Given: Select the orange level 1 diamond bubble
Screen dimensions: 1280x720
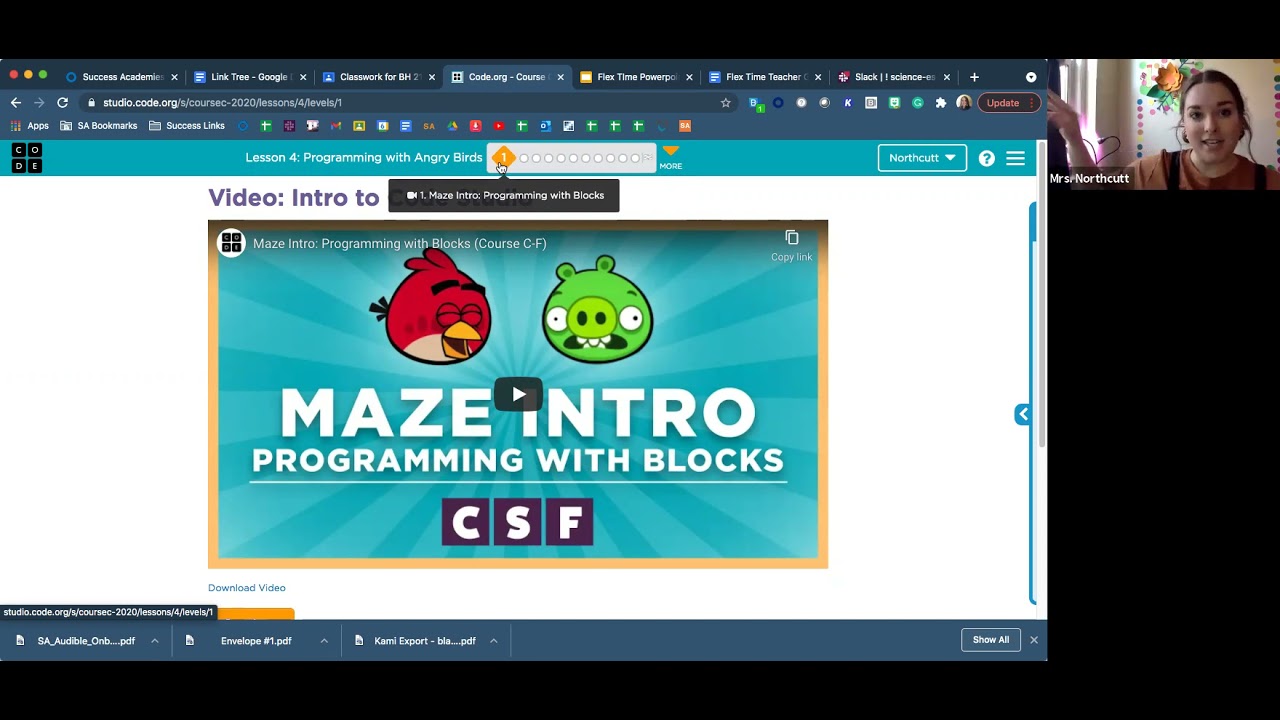Looking at the screenshot, I should pos(503,157).
